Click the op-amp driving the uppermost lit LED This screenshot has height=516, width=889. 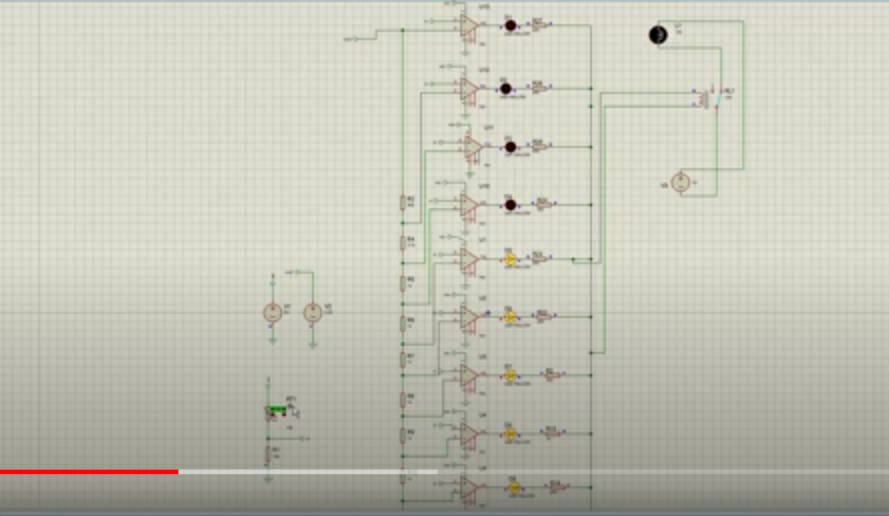pos(469,260)
